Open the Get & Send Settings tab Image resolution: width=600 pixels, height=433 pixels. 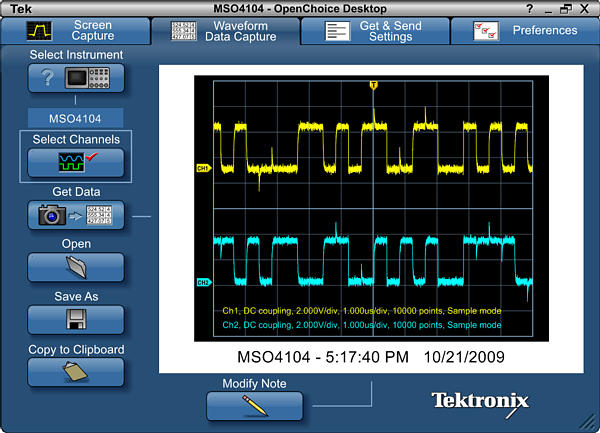375,31
